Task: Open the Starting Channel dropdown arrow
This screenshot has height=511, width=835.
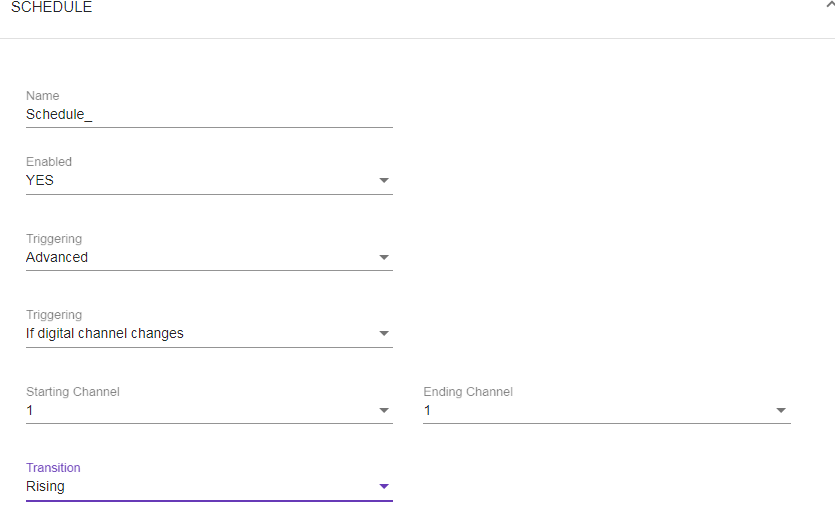Action: 384,411
